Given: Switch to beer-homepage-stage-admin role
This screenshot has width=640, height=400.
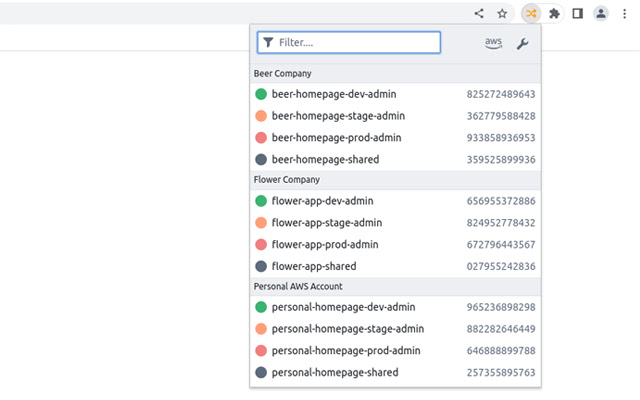Looking at the screenshot, I should [x=396, y=116].
